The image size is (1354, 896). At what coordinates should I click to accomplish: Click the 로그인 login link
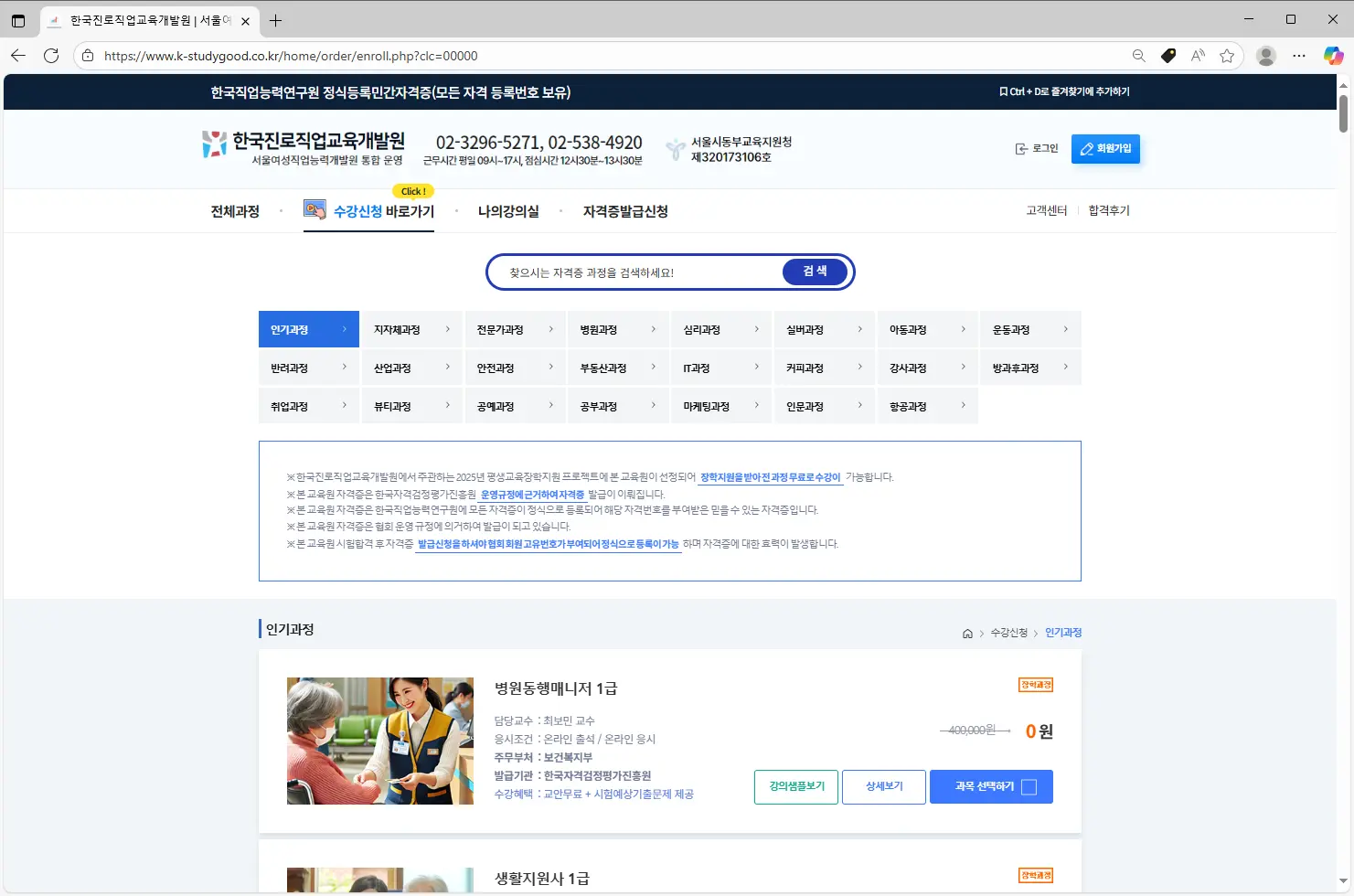(x=1037, y=148)
